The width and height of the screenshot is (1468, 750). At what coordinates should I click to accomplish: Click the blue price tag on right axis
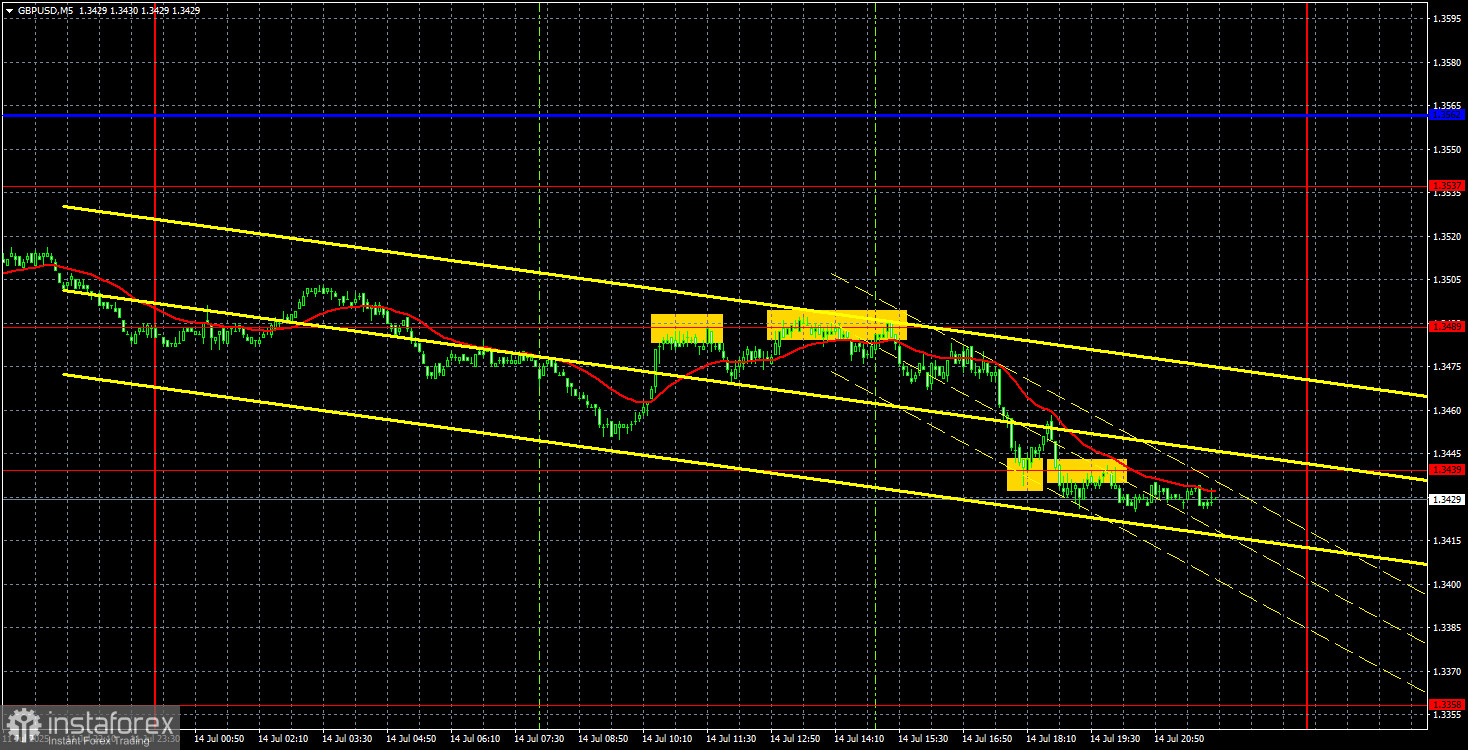click(x=1447, y=115)
